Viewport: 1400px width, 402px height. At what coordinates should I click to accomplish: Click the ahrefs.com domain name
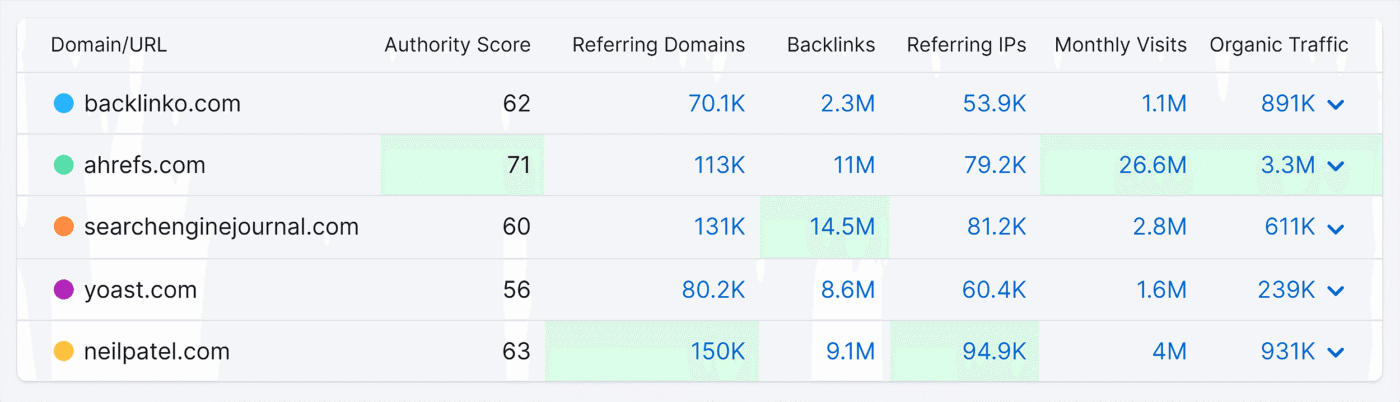(x=145, y=165)
